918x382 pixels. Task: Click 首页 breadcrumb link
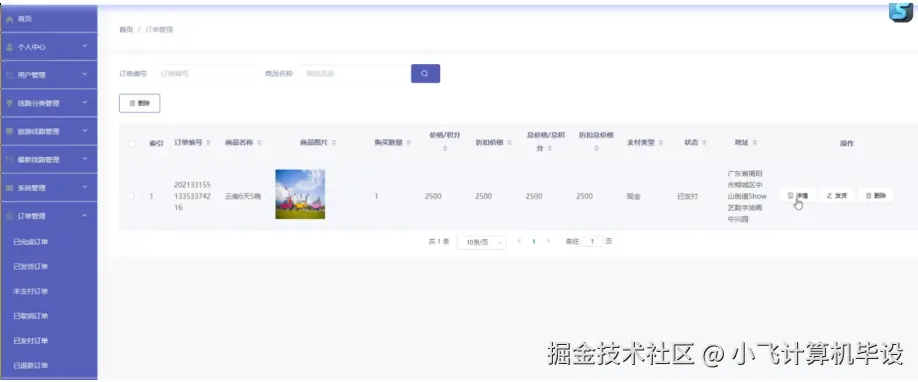click(126, 29)
